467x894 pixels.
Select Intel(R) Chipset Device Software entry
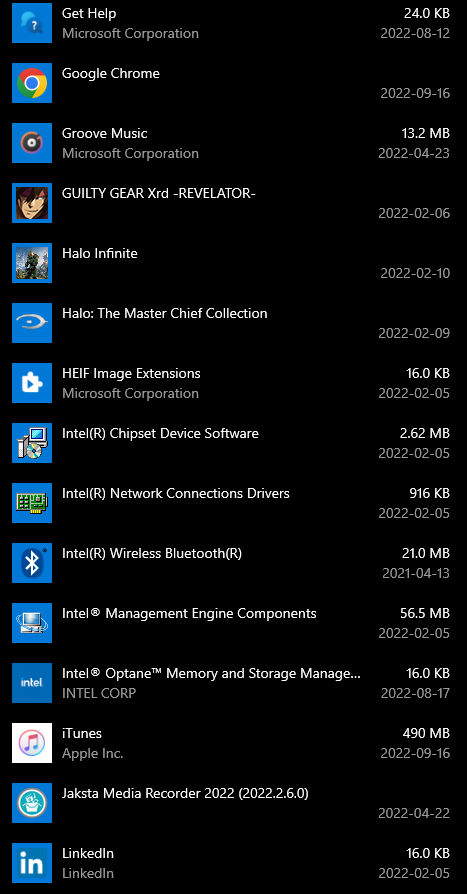point(231,443)
